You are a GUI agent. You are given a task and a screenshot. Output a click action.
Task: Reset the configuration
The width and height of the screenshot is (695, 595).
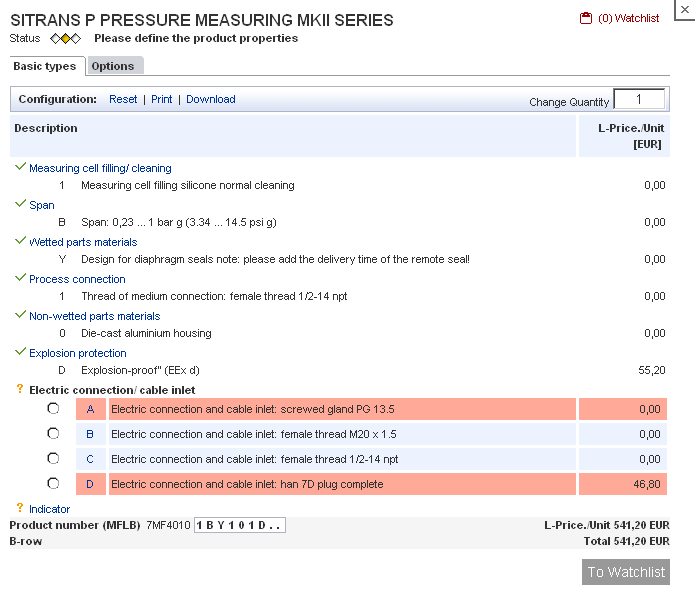click(x=123, y=99)
